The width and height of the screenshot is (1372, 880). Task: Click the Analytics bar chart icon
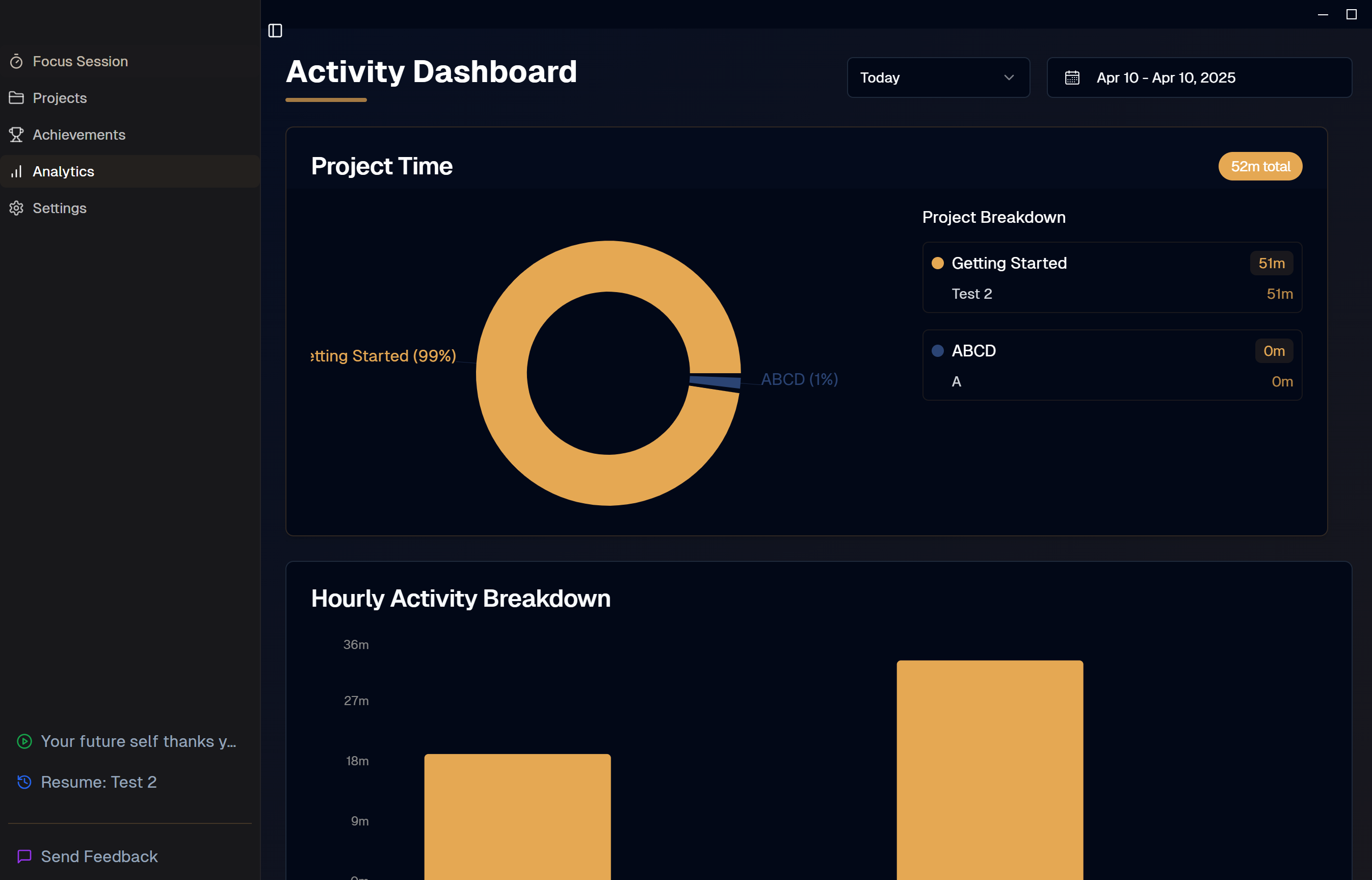[x=17, y=171]
